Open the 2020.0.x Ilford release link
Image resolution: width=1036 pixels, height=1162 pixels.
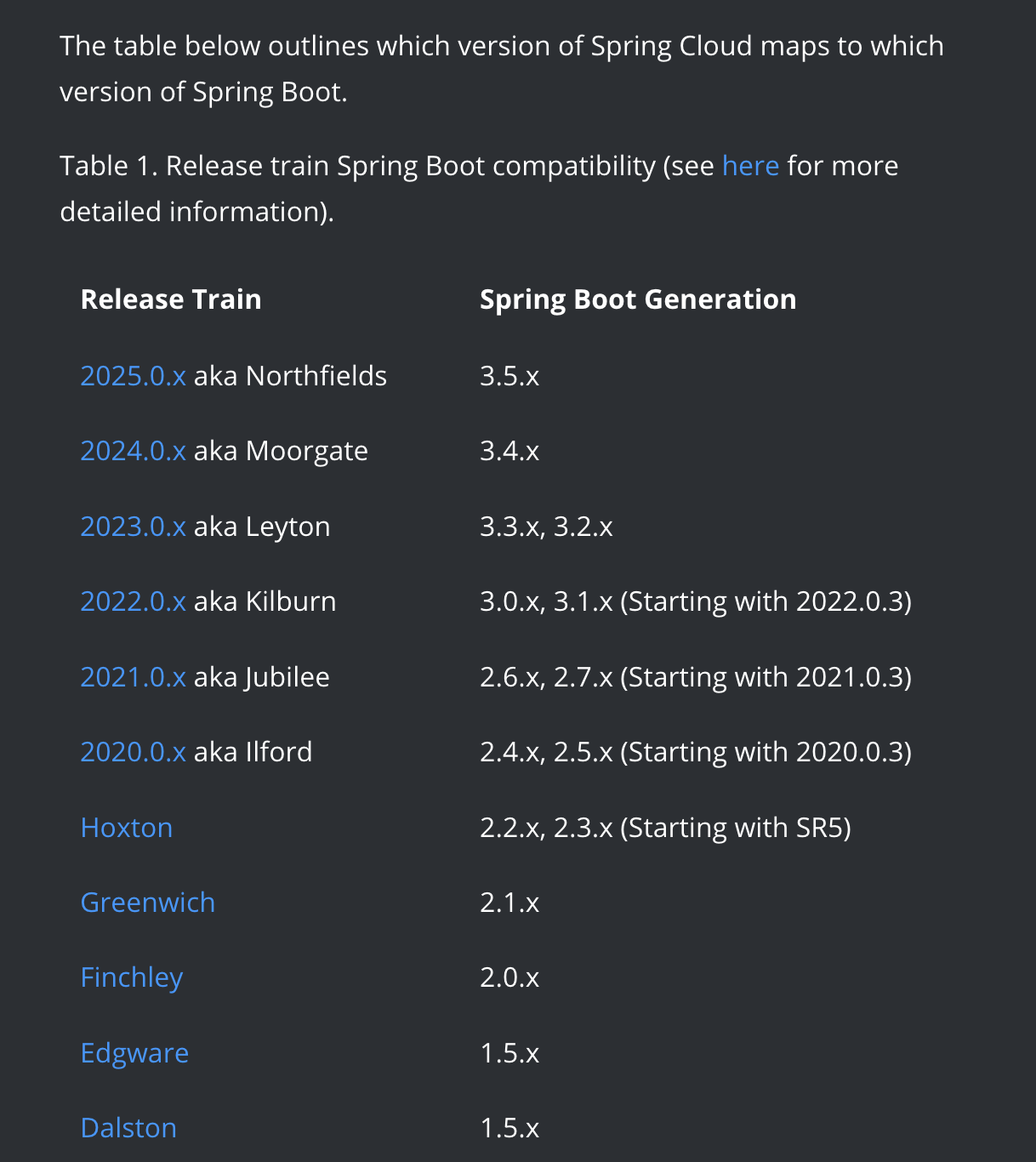[x=133, y=752]
